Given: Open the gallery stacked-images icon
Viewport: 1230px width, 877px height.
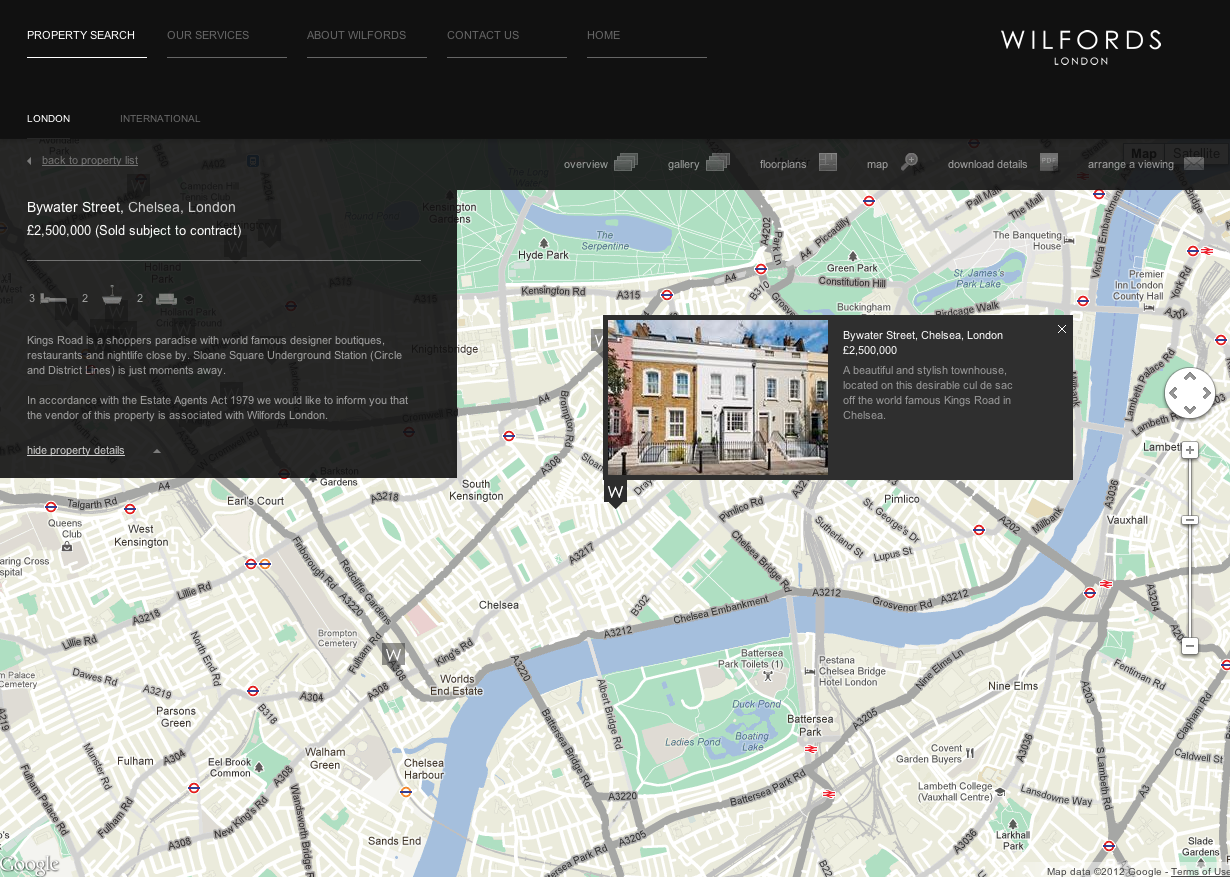Looking at the screenshot, I should point(718,162).
